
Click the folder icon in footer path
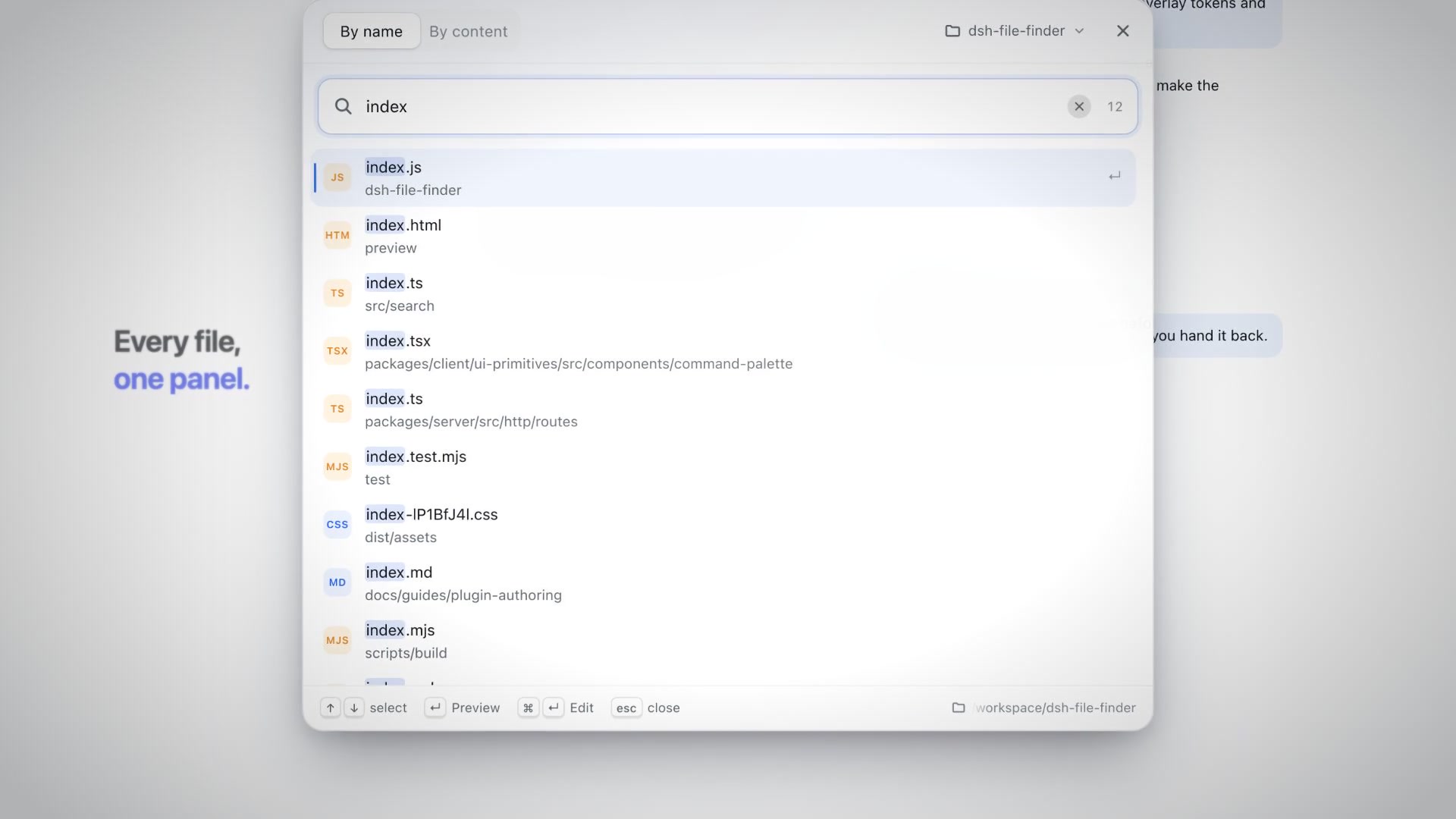pos(959,708)
